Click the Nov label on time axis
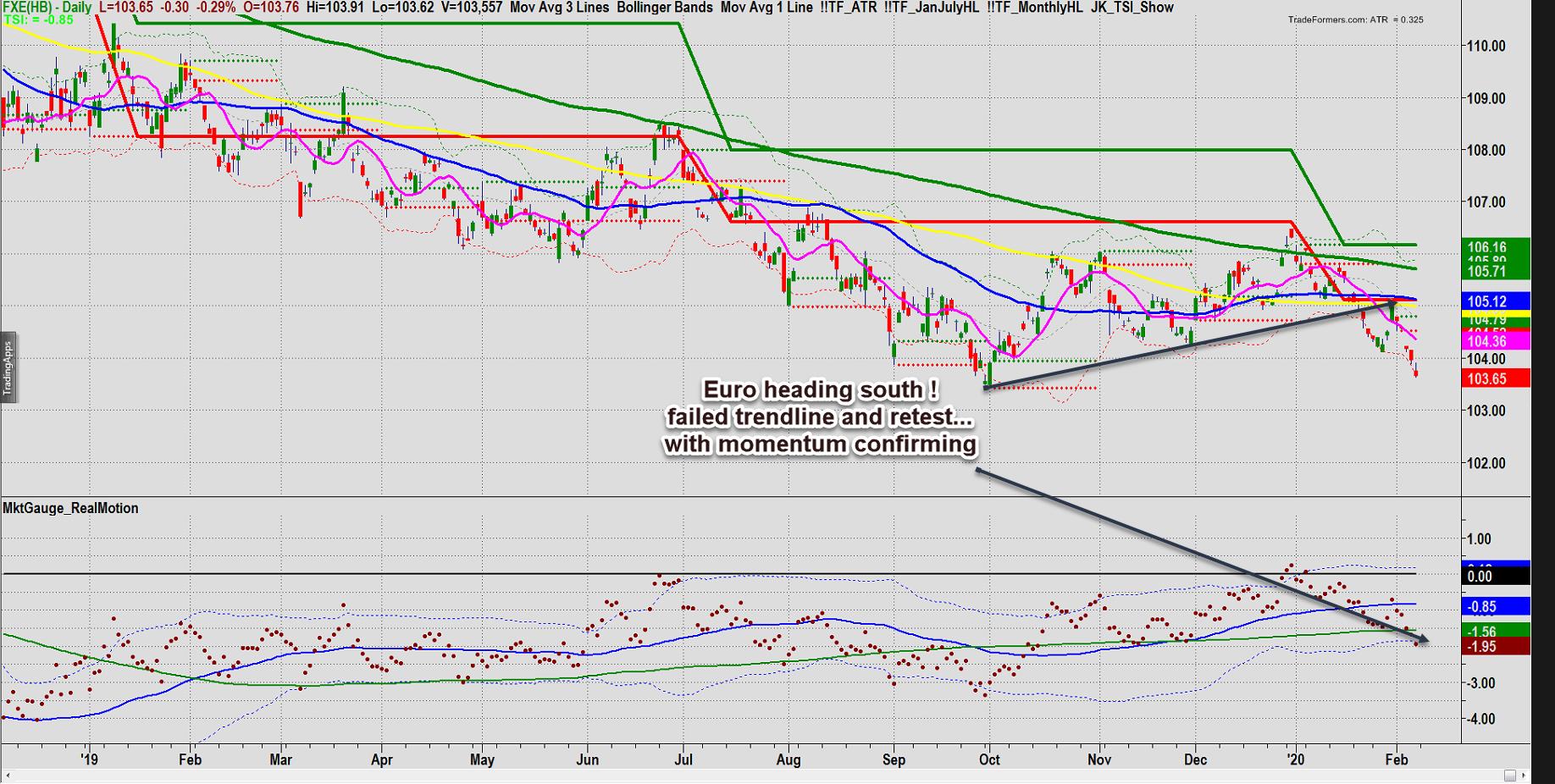 tap(1100, 759)
